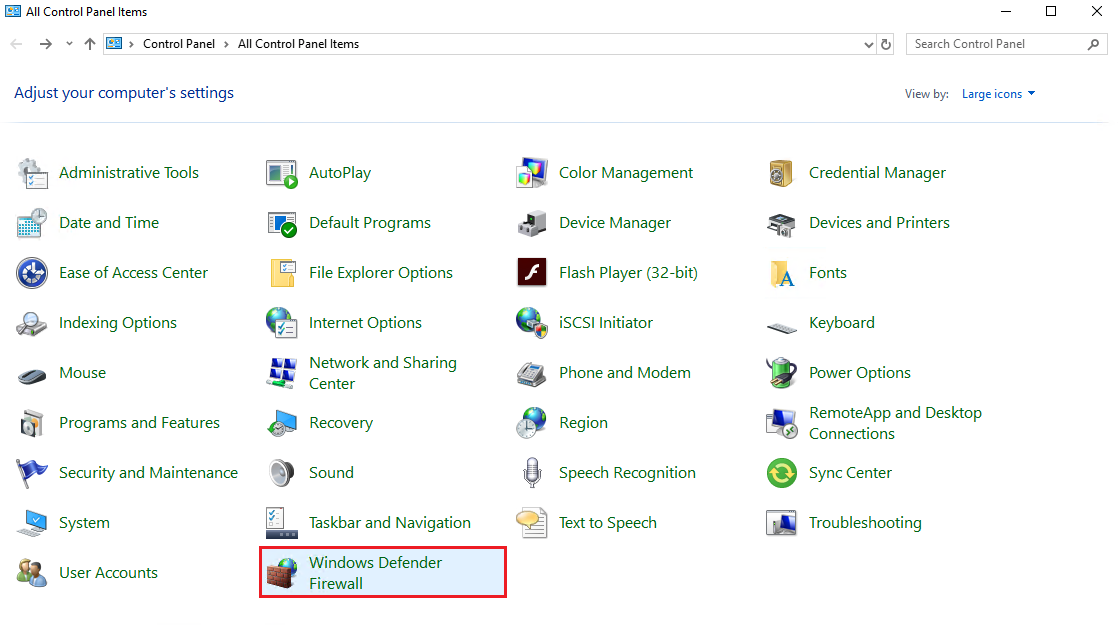Image resolution: width=1118 pixels, height=626 pixels.
Task: Open the Fonts folder icon
Action: [781, 273]
